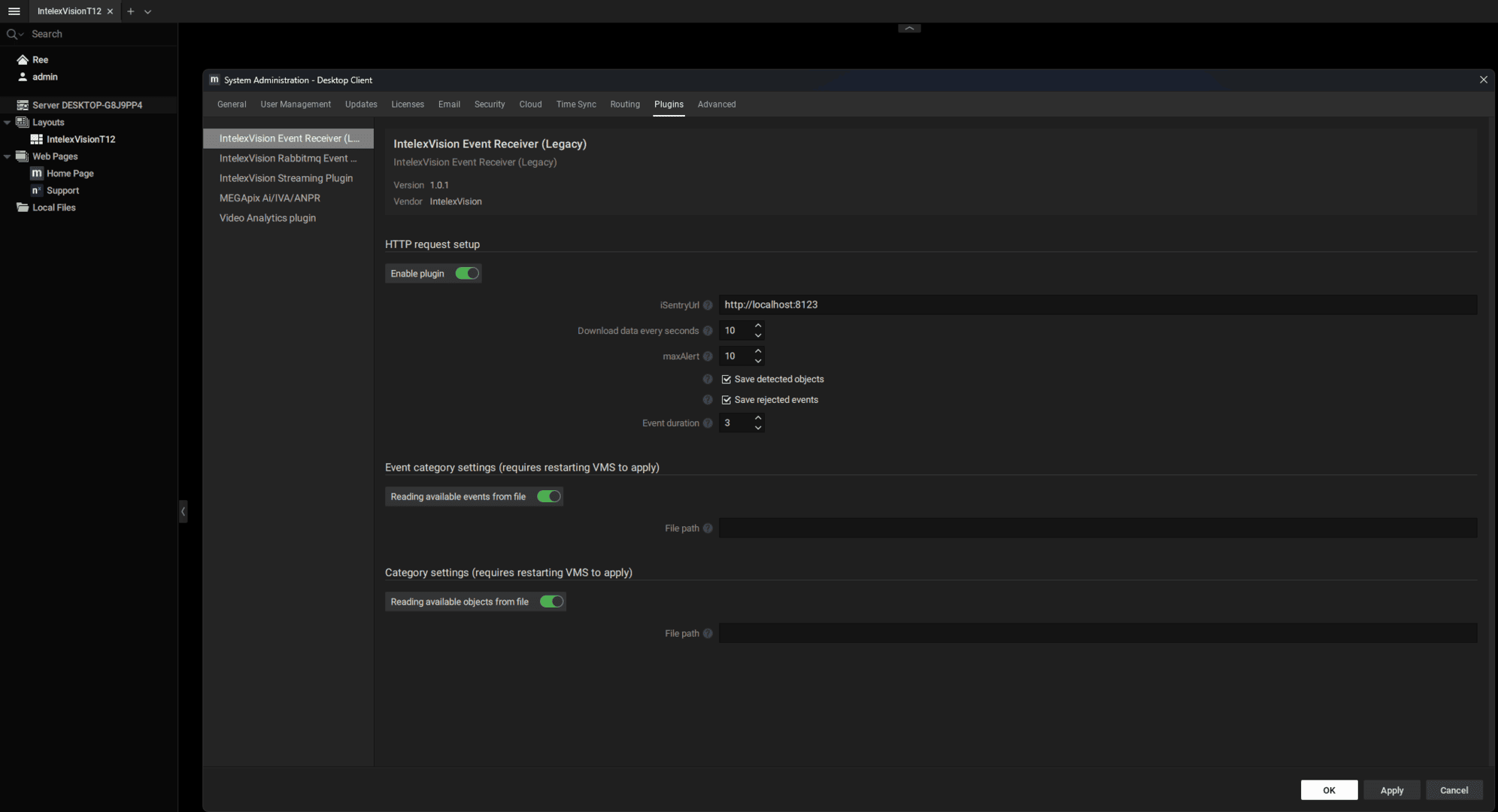This screenshot has width=1498, height=812.
Task: Uncheck Save detected objects checkbox
Action: 726,380
